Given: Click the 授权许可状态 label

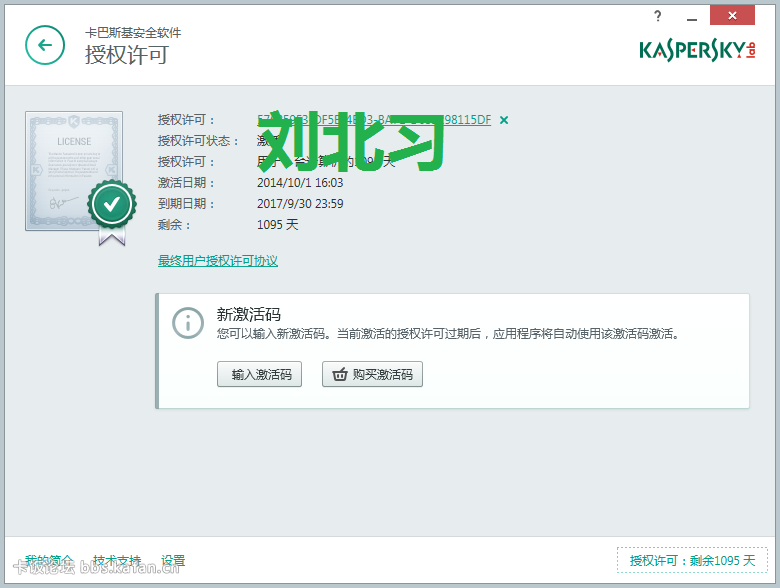Looking at the screenshot, I should (x=198, y=141).
